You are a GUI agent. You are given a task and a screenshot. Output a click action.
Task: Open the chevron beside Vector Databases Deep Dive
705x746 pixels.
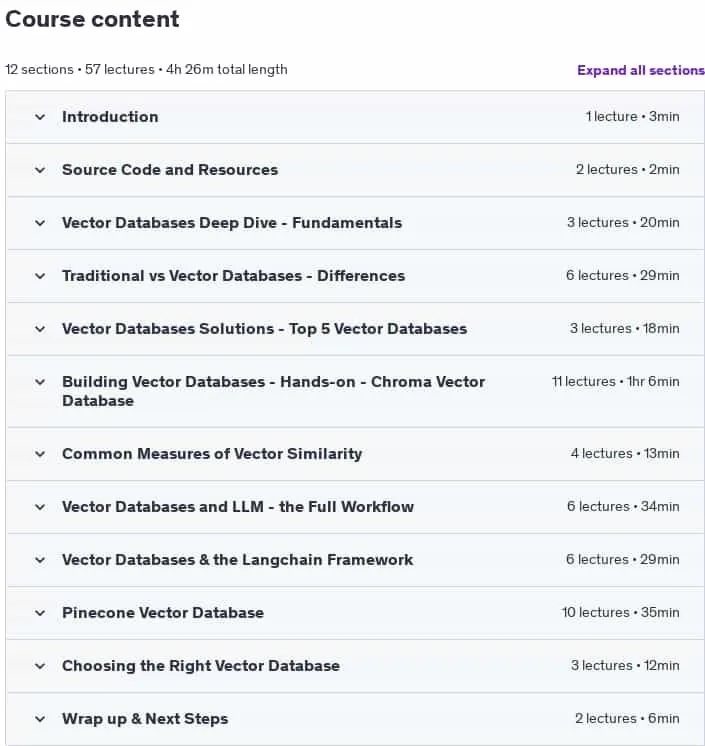pyautogui.click(x=40, y=223)
